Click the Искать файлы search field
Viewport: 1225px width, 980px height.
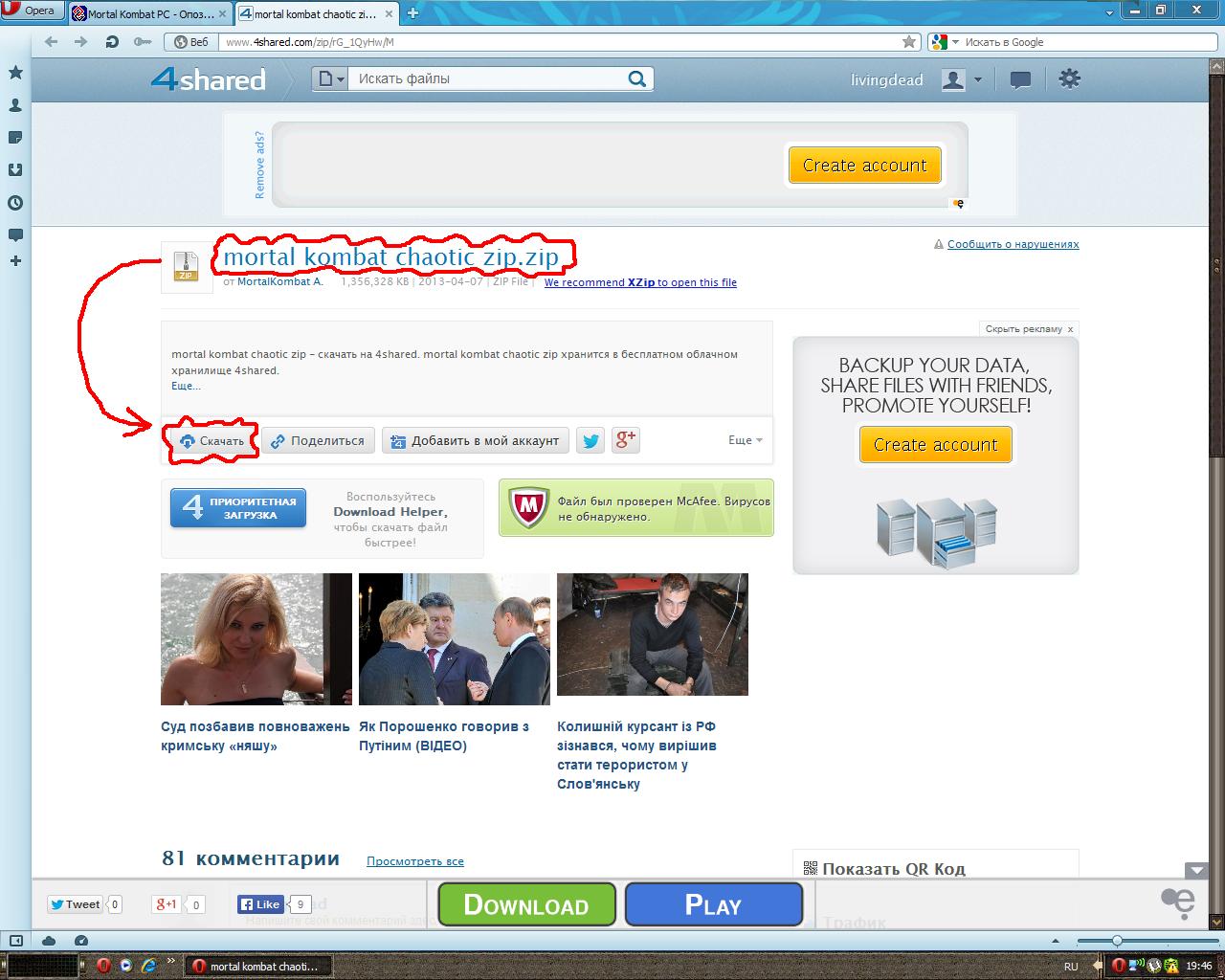(x=487, y=79)
